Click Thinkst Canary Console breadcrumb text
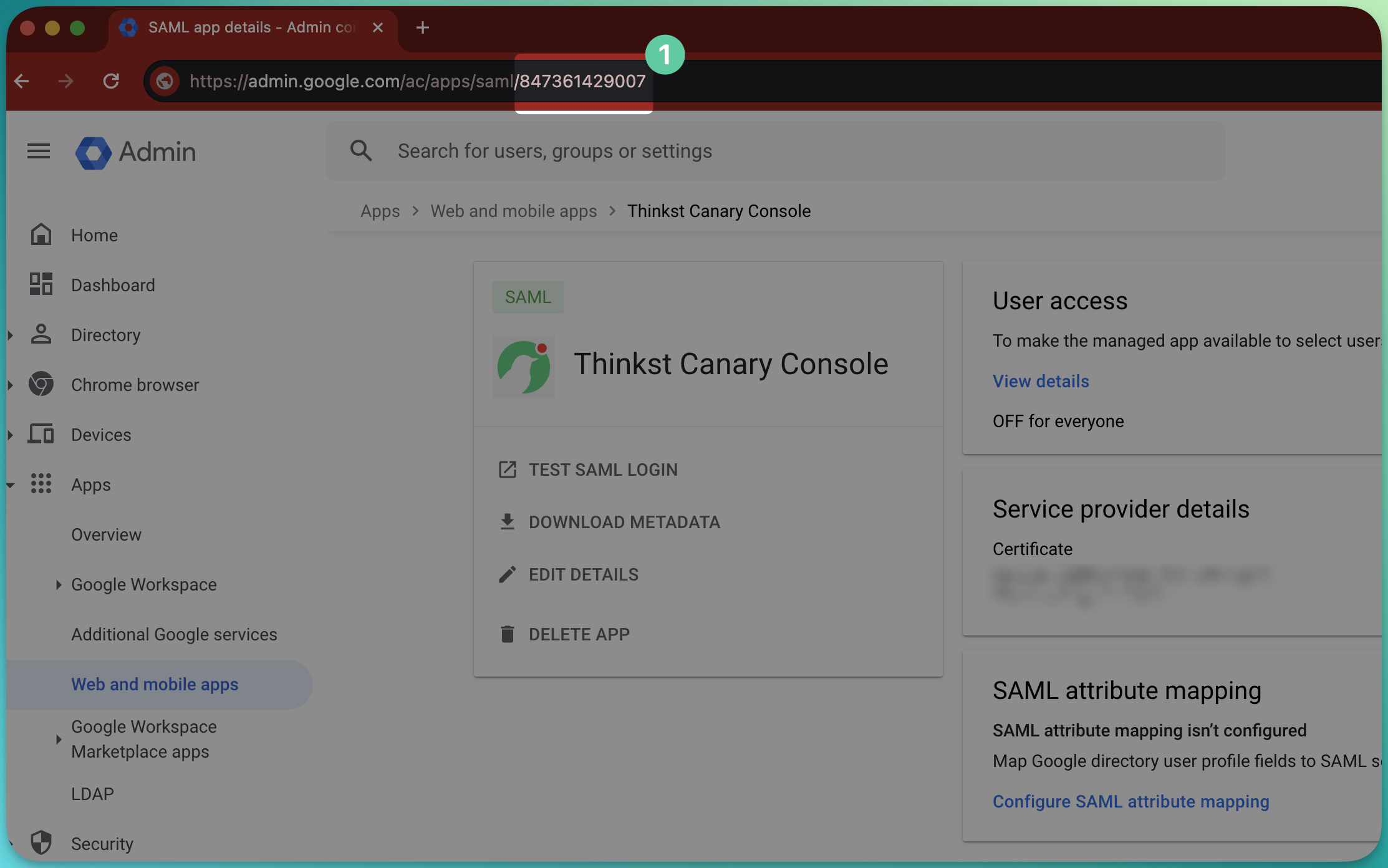 coord(718,211)
